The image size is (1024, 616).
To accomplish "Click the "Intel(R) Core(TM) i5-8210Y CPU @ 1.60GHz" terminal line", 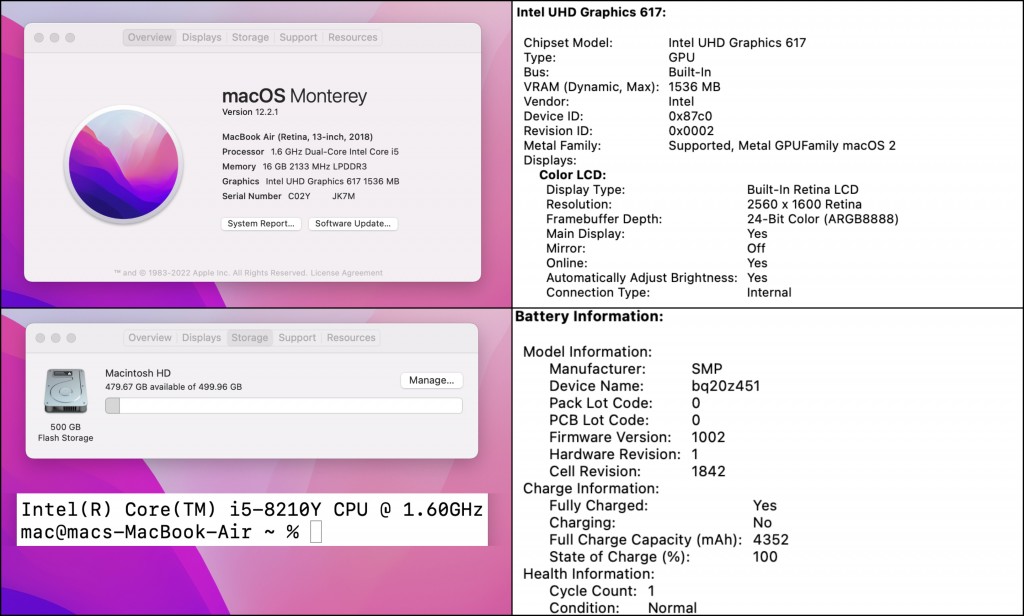I will [x=252, y=509].
